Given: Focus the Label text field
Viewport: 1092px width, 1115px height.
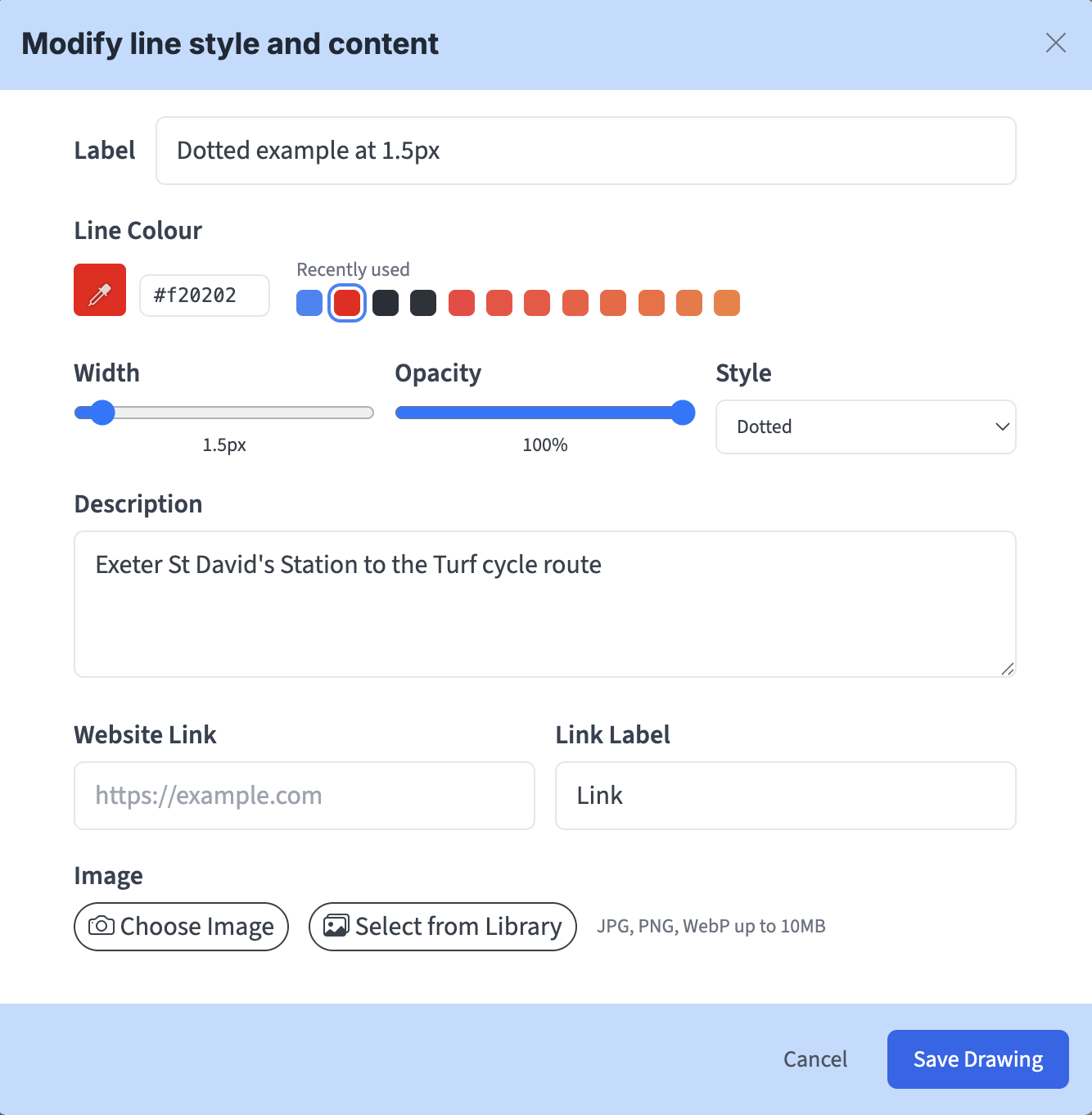Looking at the screenshot, I should (585, 151).
